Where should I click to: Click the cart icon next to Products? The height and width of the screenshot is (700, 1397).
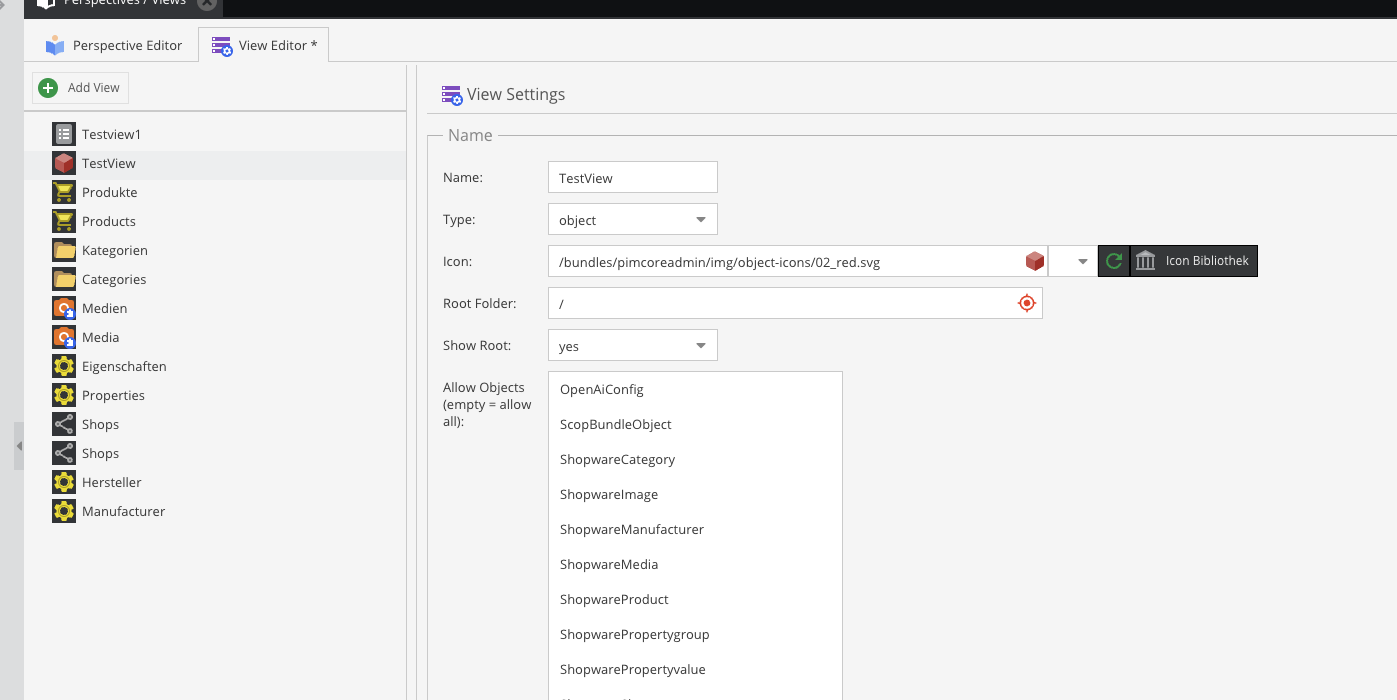pyautogui.click(x=64, y=221)
